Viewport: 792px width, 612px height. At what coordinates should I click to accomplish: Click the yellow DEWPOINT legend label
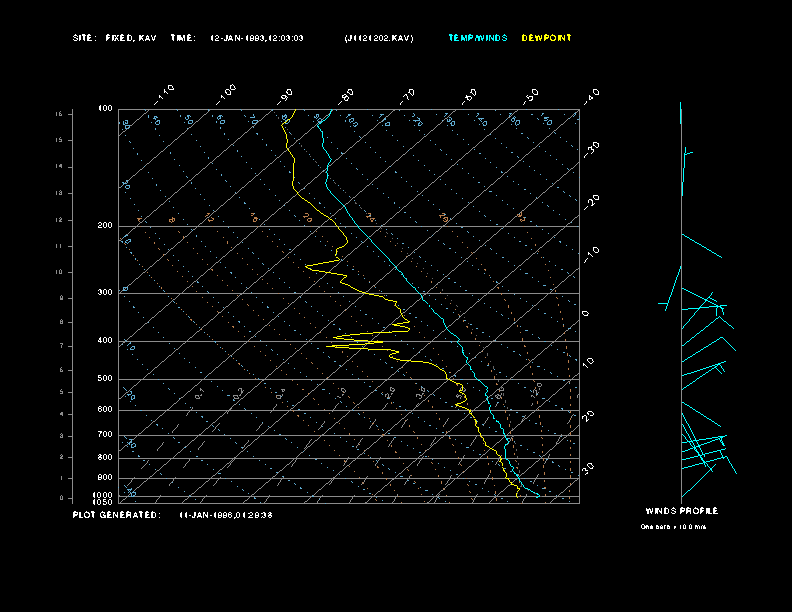click(x=547, y=38)
